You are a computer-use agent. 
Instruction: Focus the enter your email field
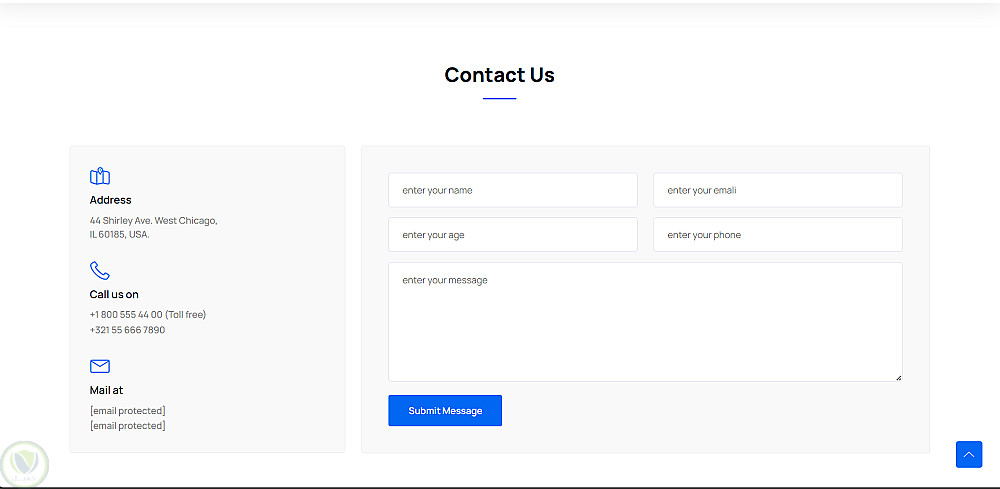click(x=777, y=190)
